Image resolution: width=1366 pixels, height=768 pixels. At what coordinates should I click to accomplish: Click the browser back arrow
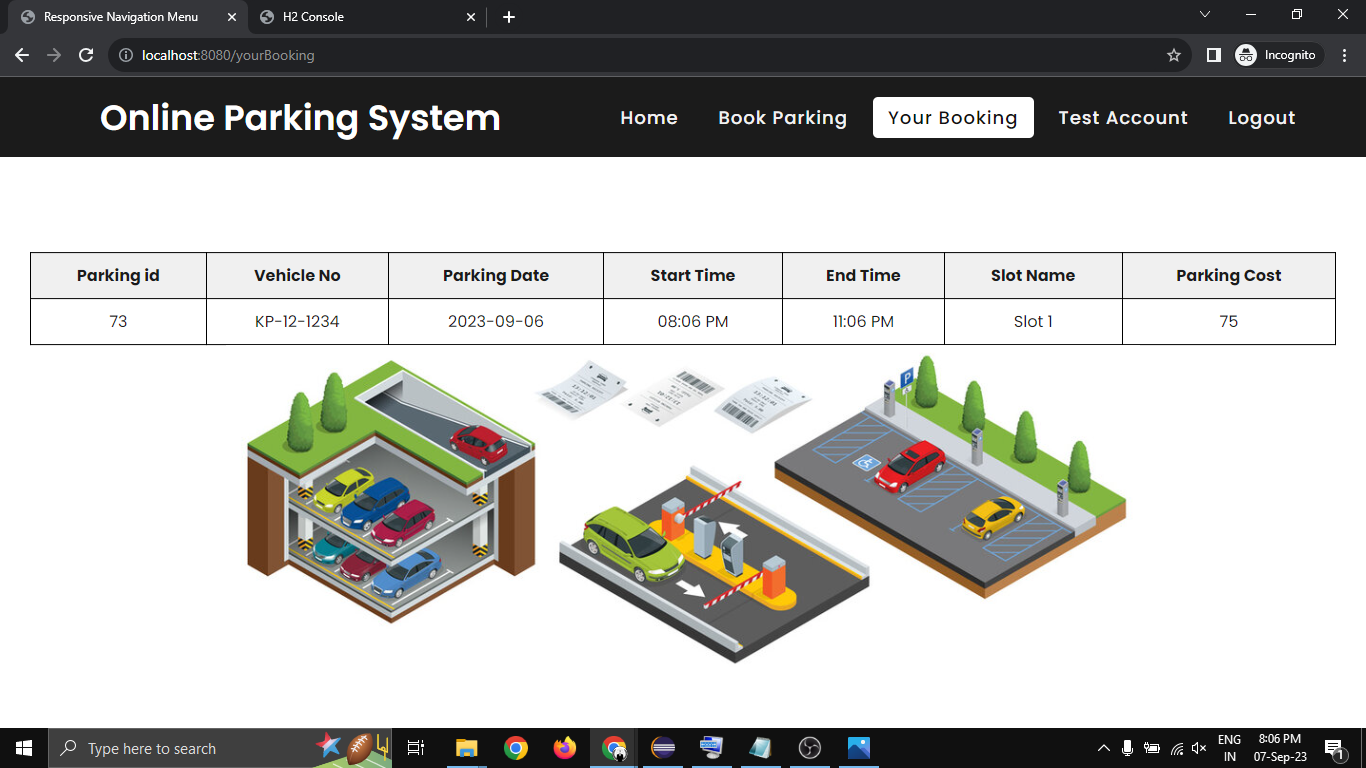coord(22,55)
